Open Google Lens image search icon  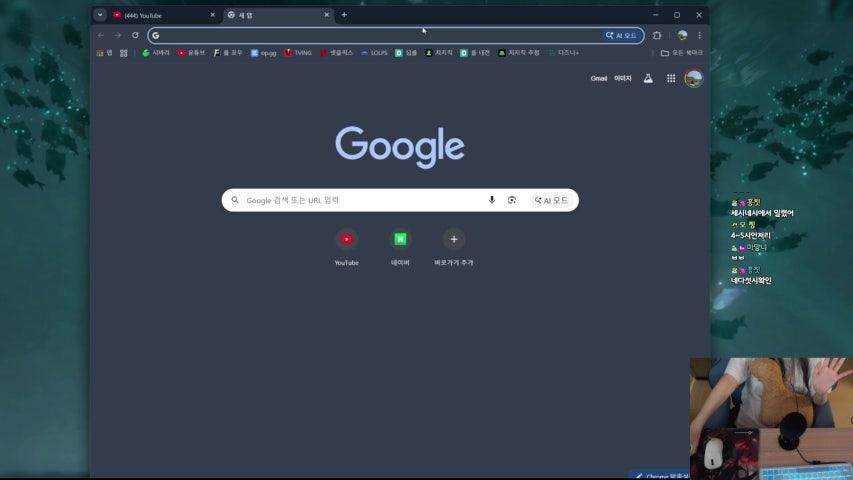click(512, 200)
